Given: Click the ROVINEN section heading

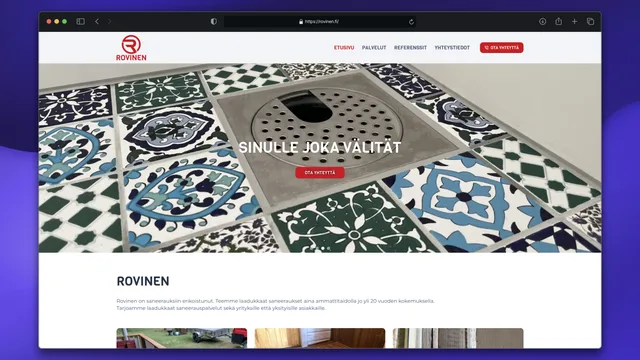Looking at the screenshot, I should (x=143, y=281).
